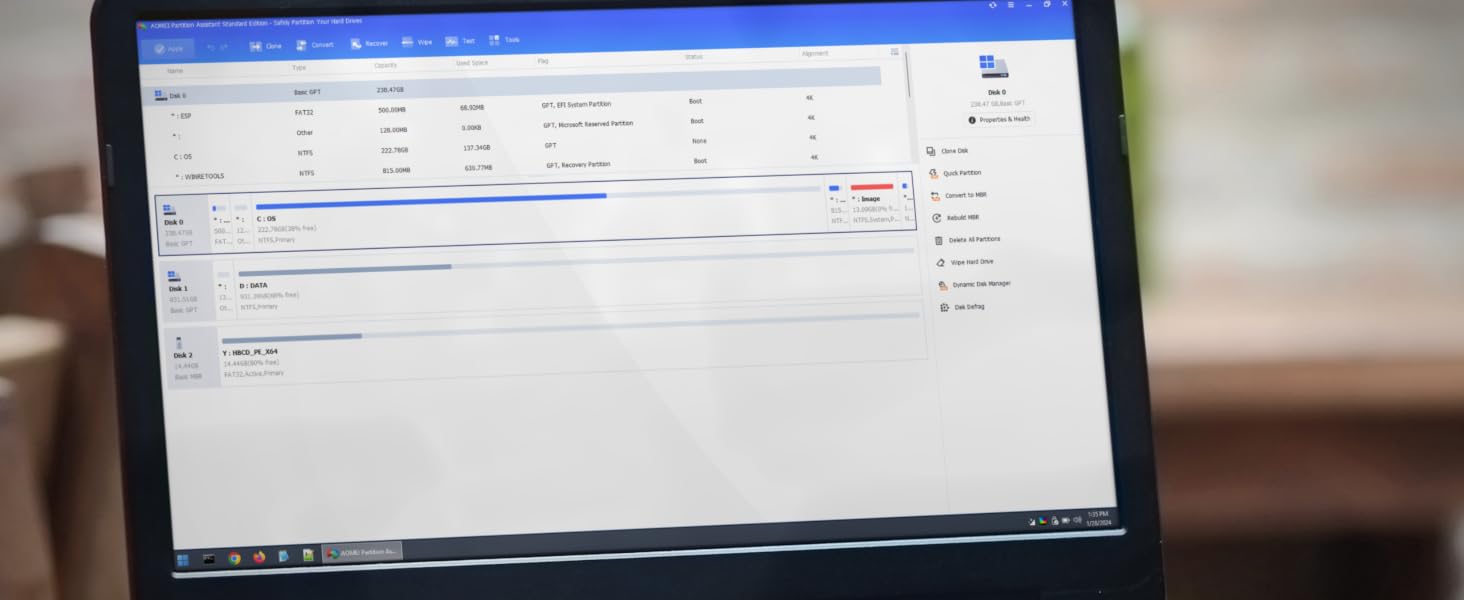
Task: Click the Redo arrow in toolbar
Action: (x=225, y=47)
